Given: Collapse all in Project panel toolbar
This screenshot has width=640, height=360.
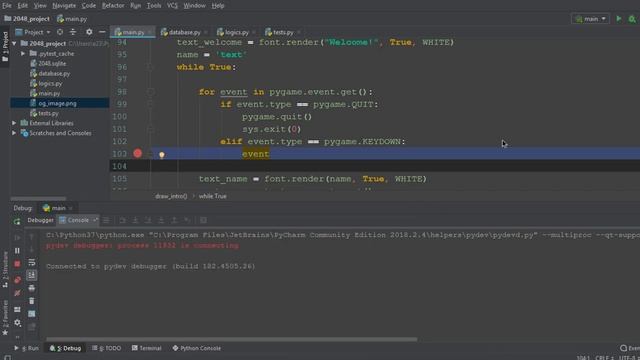Looking at the screenshot, I should [x=73, y=32].
